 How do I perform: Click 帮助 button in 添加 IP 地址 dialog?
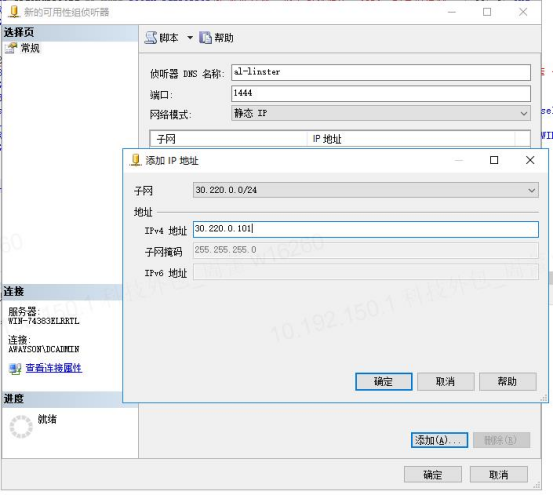507,382
